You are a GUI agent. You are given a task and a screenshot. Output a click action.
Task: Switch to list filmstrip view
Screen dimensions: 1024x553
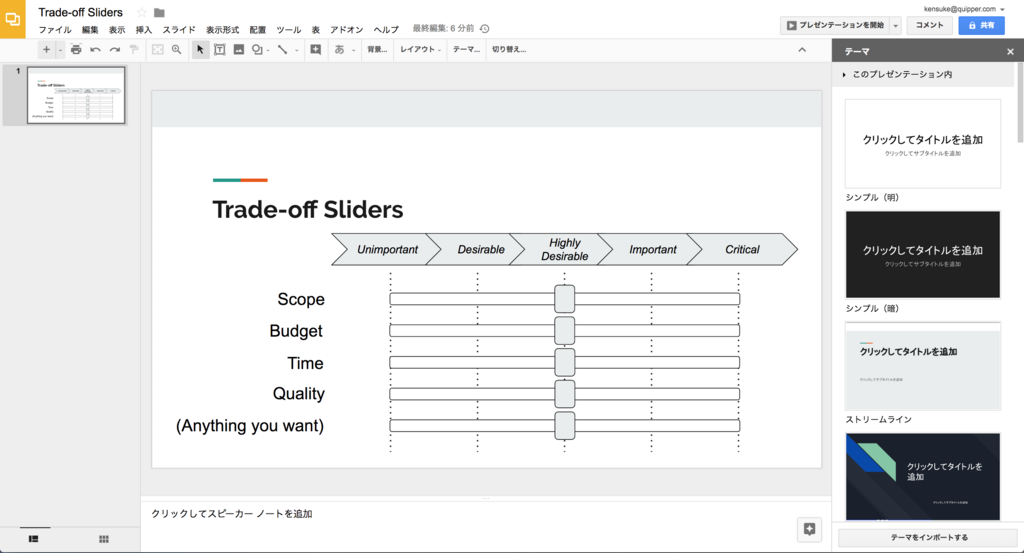click(x=33, y=539)
